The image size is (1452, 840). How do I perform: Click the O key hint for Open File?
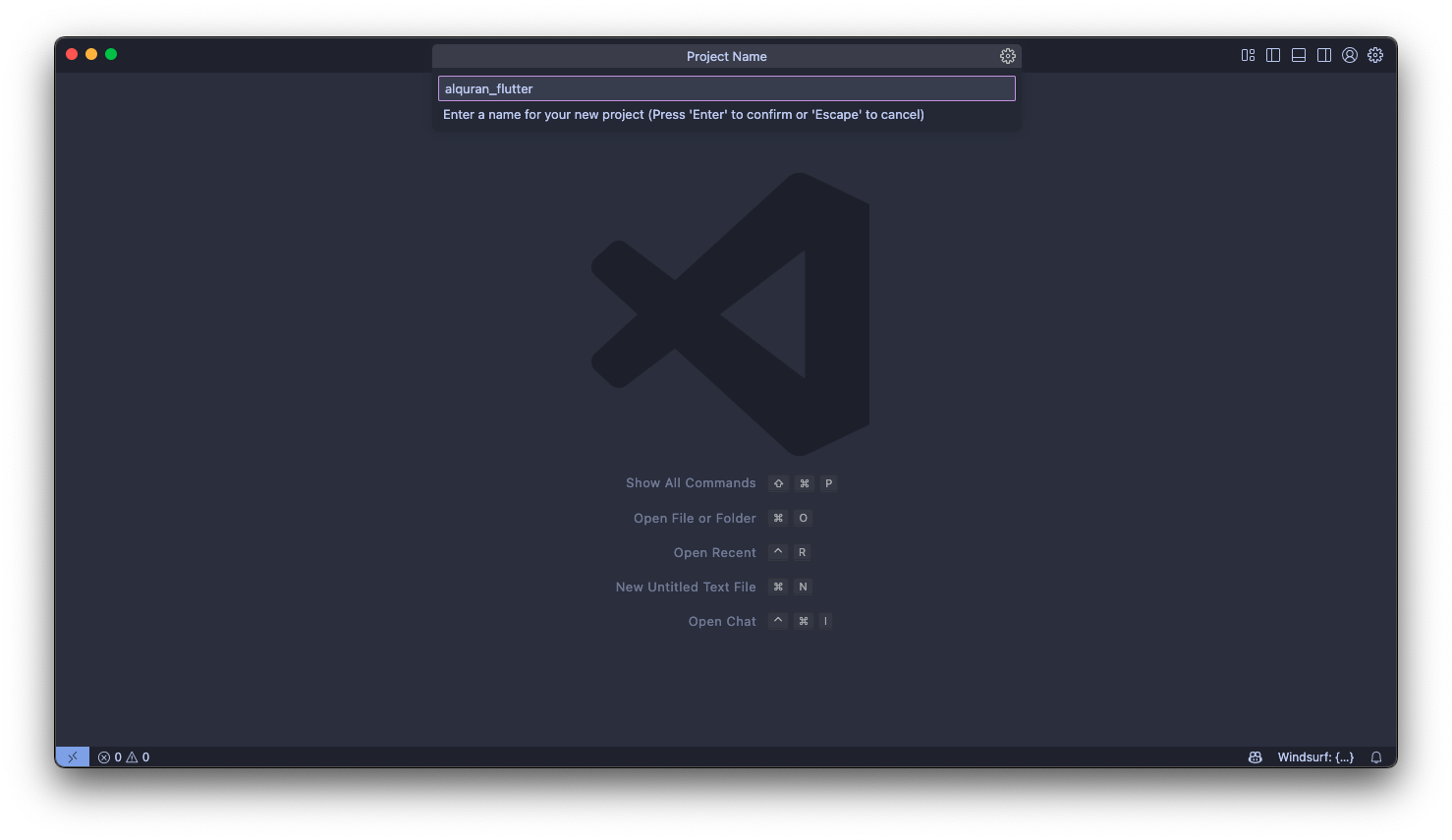pyautogui.click(x=803, y=518)
